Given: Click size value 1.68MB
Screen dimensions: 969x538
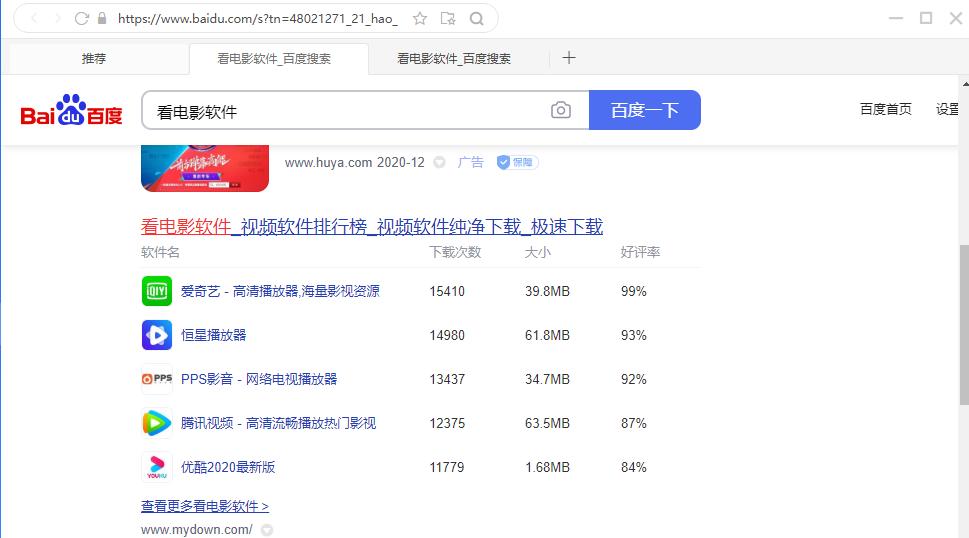Looking at the screenshot, I should pyautogui.click(x=548, y=467).
